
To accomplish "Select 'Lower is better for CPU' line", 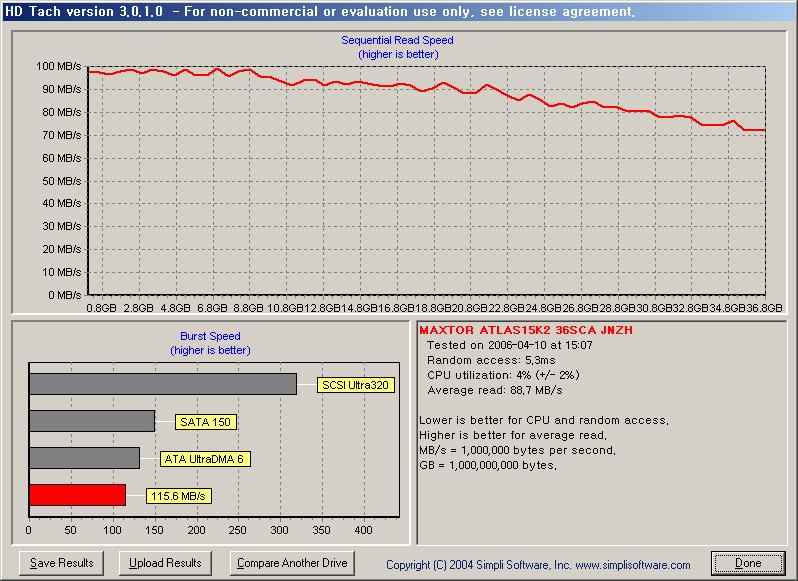I will [544, 420].
